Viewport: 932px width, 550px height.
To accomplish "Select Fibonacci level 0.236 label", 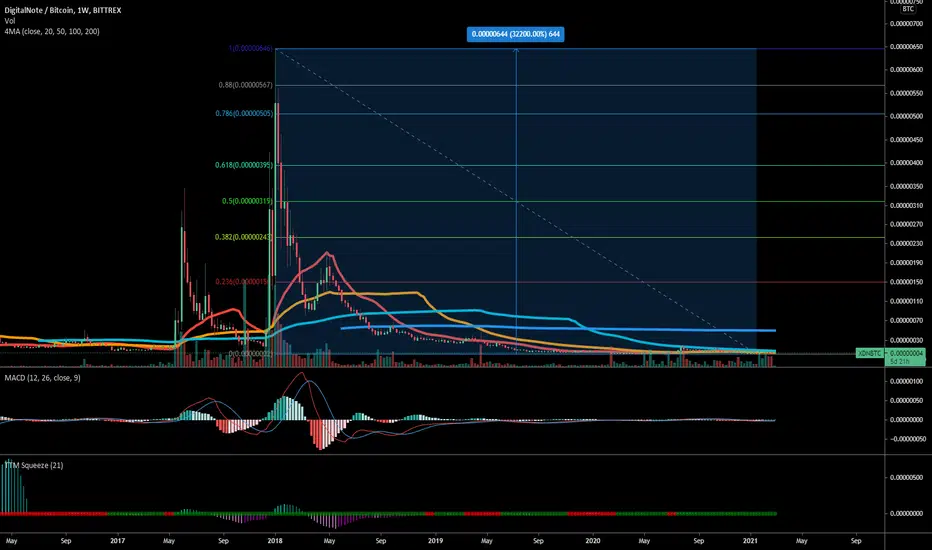I will [244, 281].
